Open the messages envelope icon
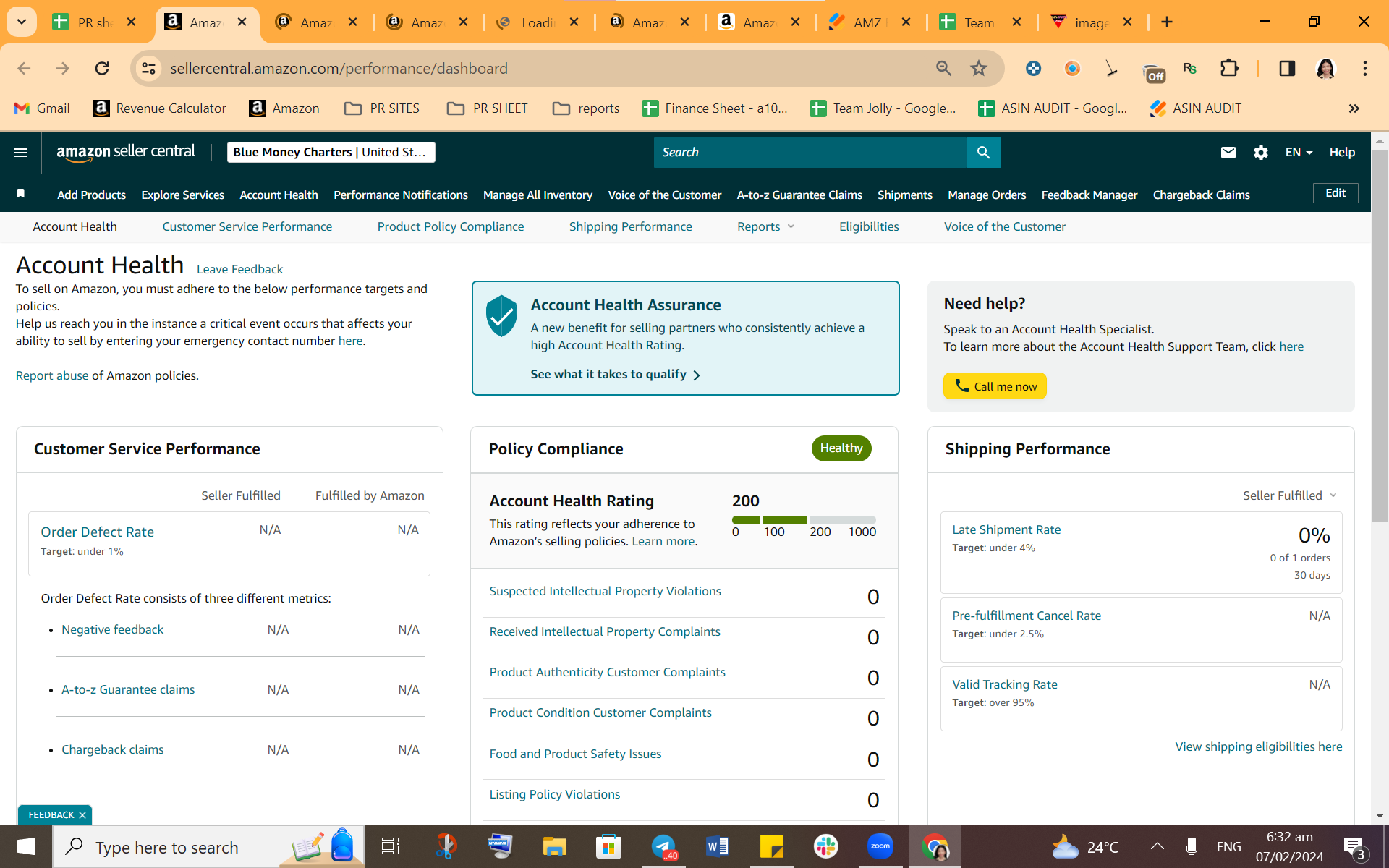The width and height of the screenshot is (1389, 868). (x=1228, y=152)
